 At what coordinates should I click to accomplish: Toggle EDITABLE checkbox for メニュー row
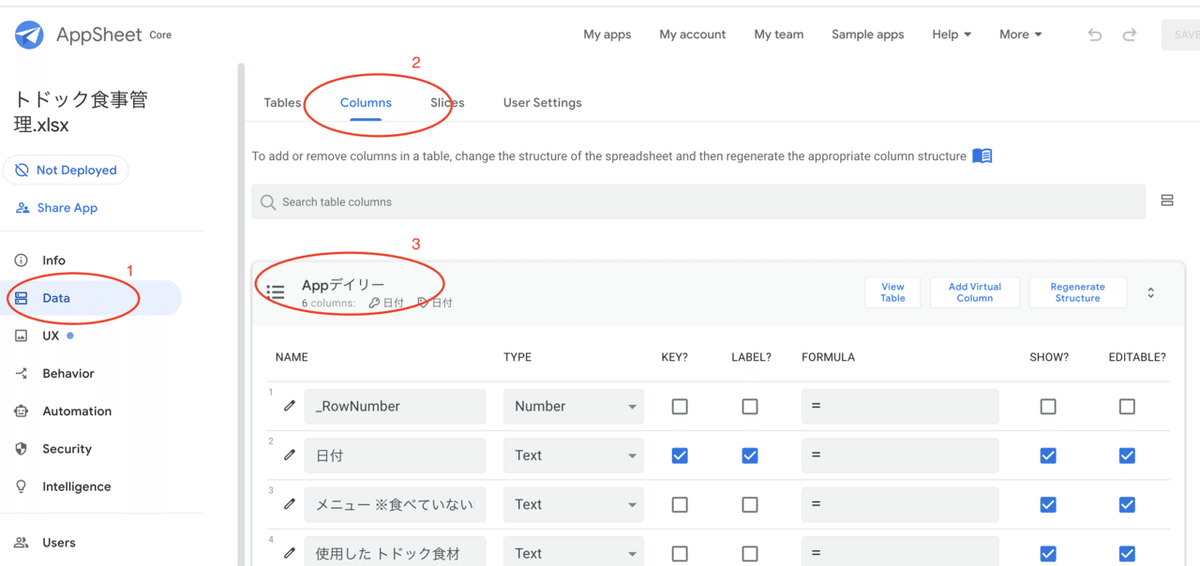[x=1127, y=504]
